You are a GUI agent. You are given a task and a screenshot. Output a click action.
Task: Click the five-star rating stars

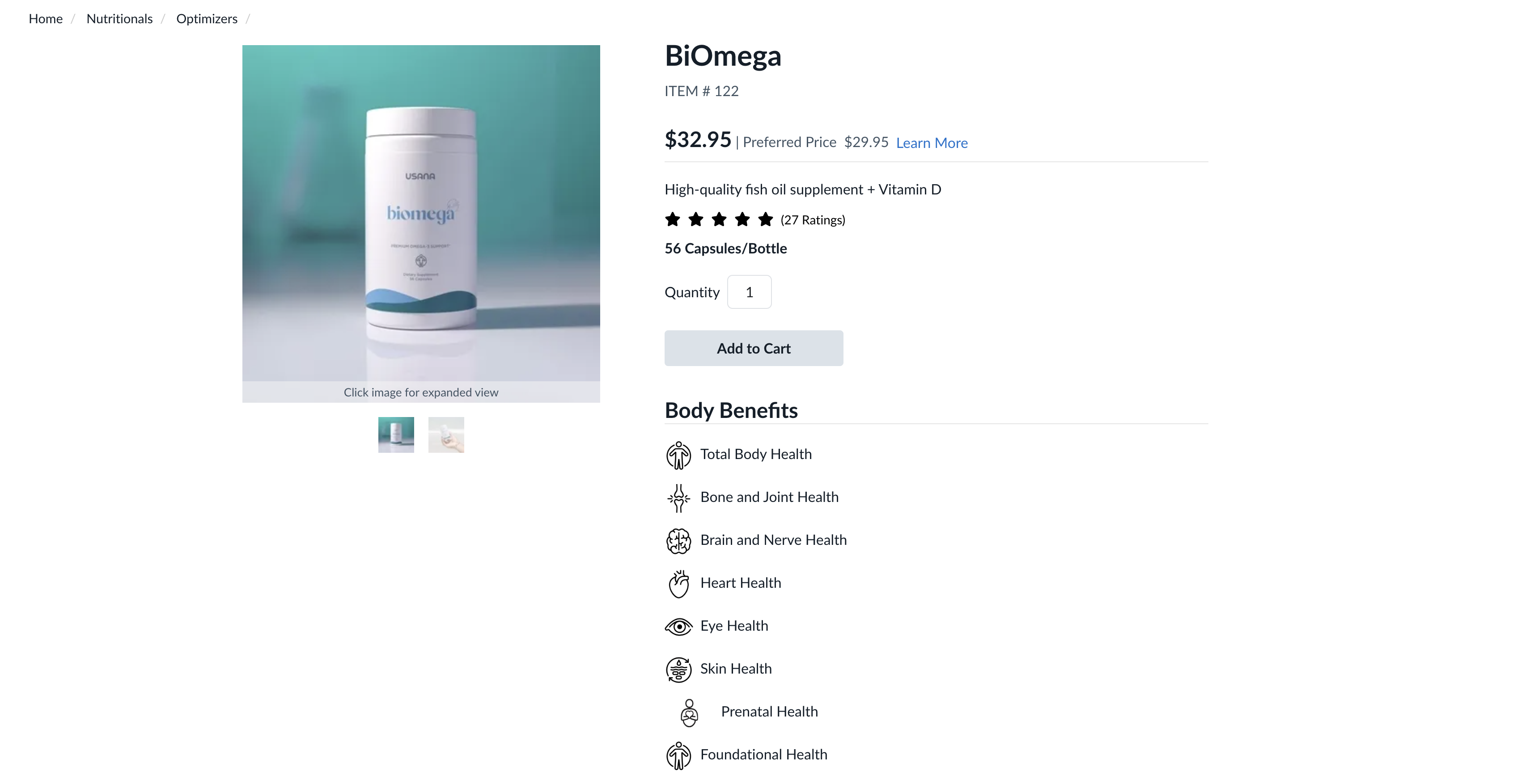click(x=719, y=219)
